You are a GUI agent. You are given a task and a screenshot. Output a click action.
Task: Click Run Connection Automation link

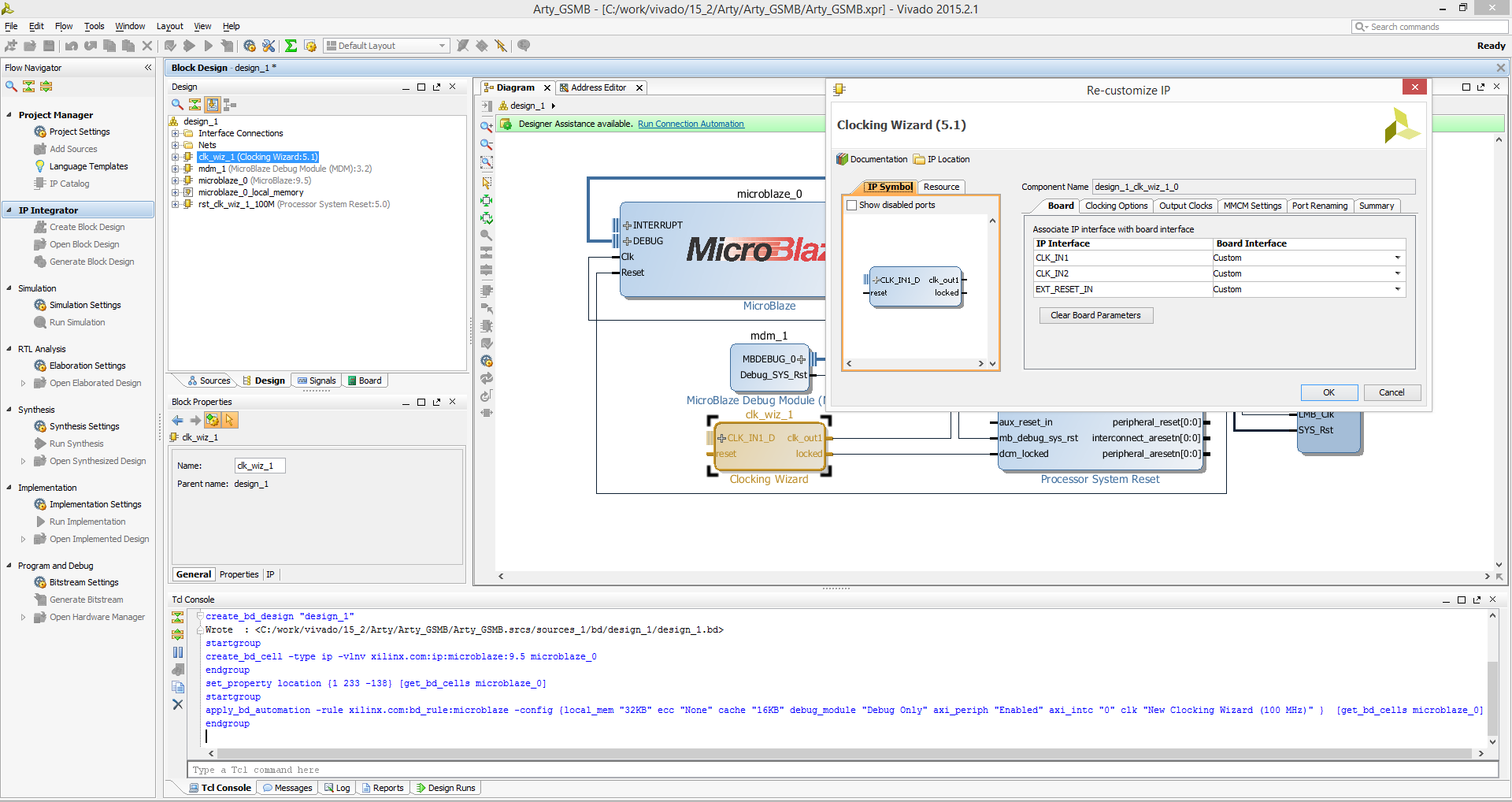pos(691,124)
